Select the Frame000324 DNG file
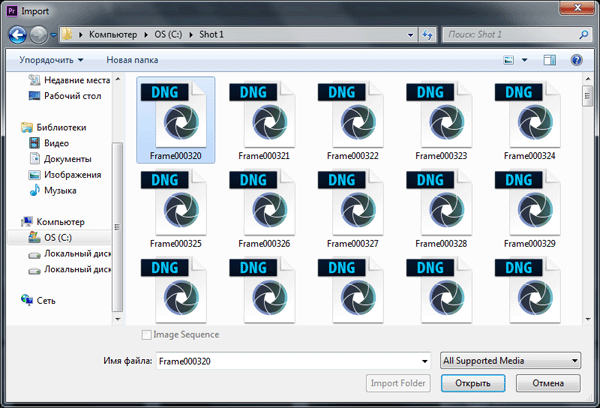600x408 pixels. (x=529, y=120)
